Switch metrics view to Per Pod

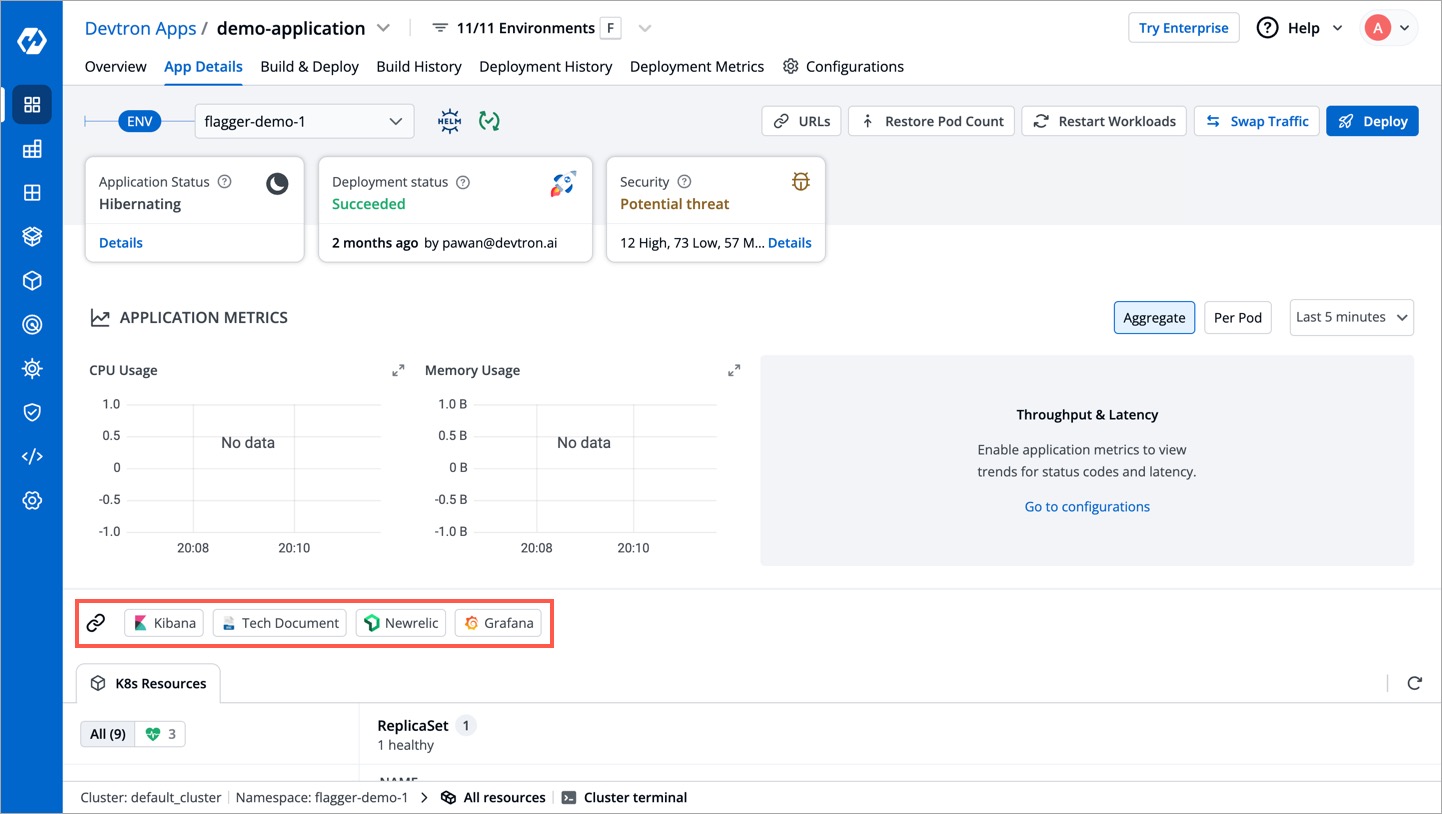tap(1237, 317)
